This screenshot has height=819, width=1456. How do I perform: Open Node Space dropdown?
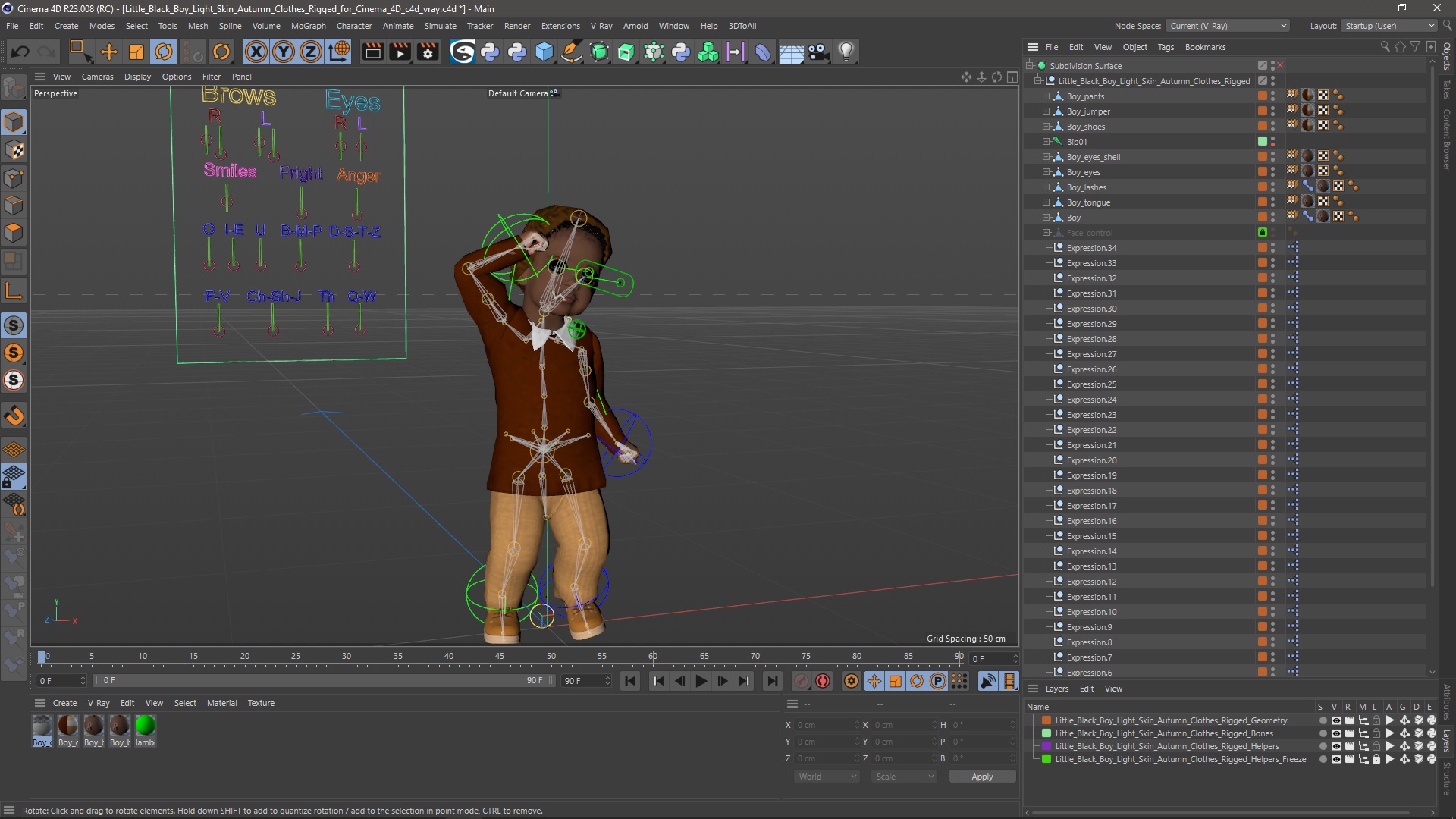[1228, 26]
